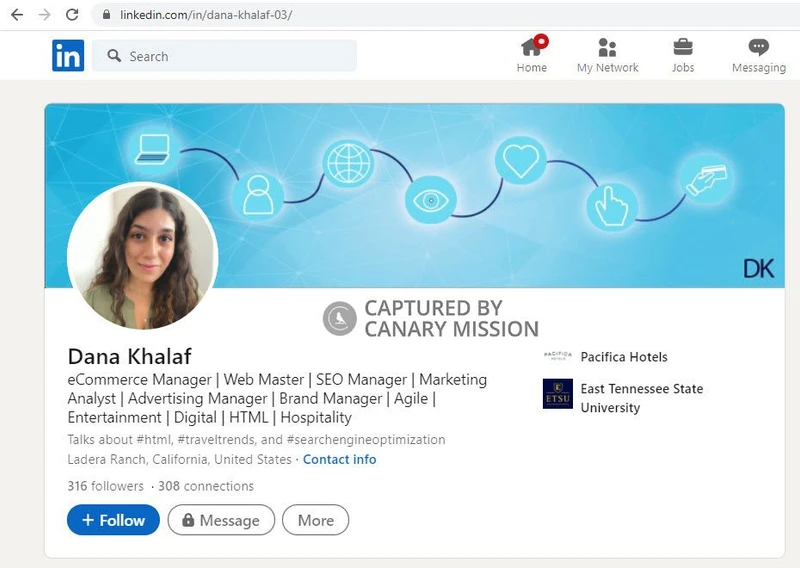Click the red notification badge on Home
Screen dimensions: 800x568
[541, 41]
